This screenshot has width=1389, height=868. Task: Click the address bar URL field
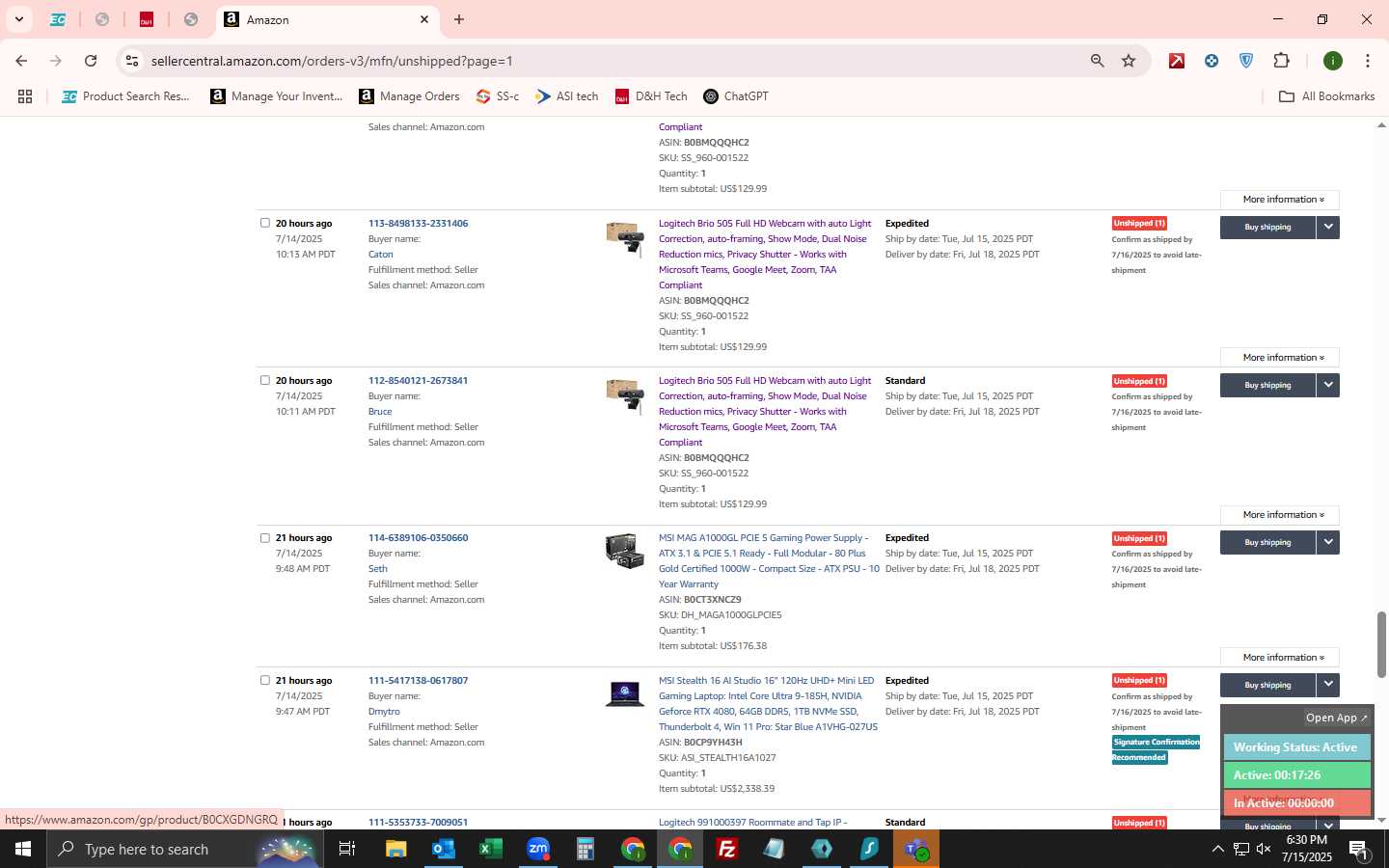point(617,61)
